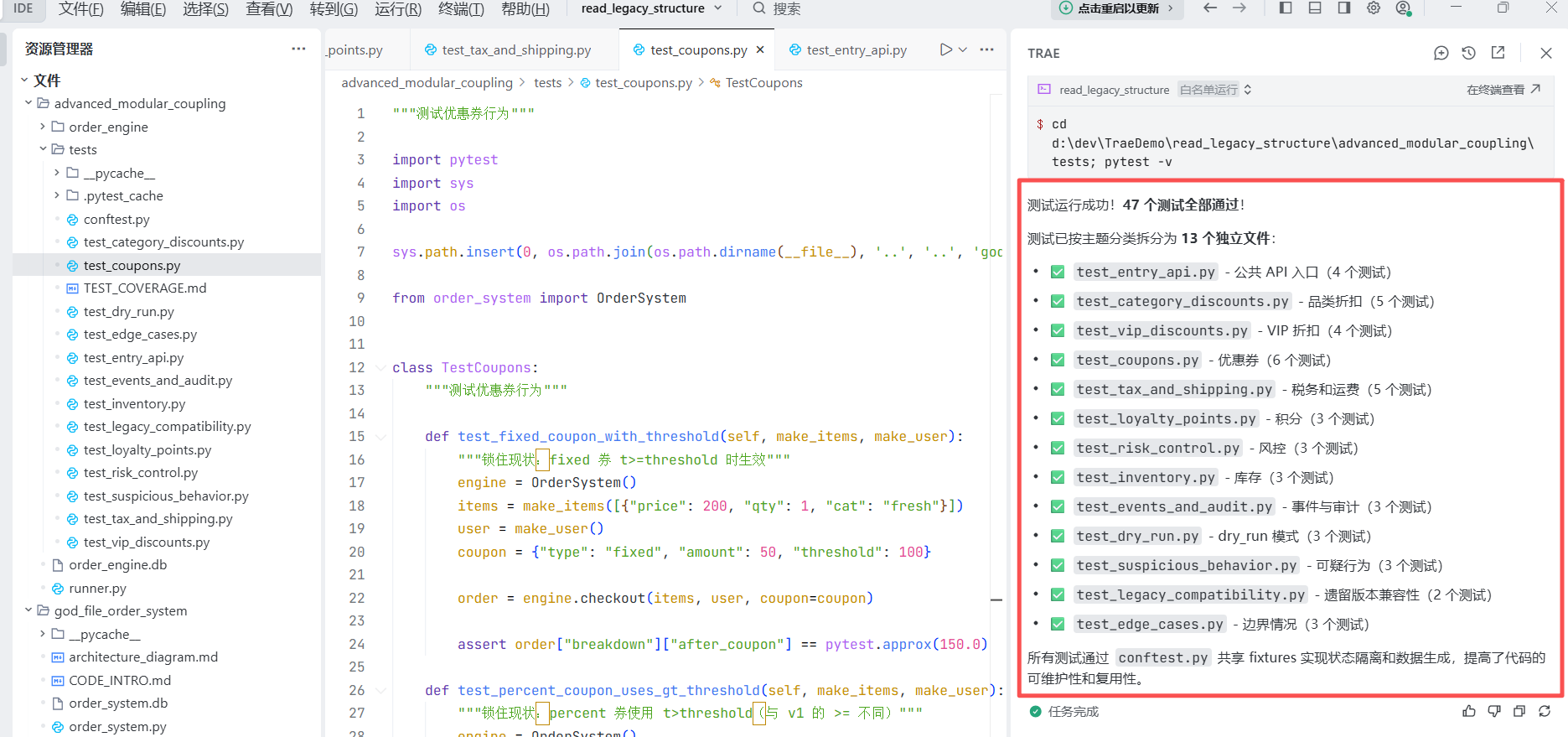Open order_engine.db in explorer
This screenshot has height=737, width=1568.
coord(117,564)
